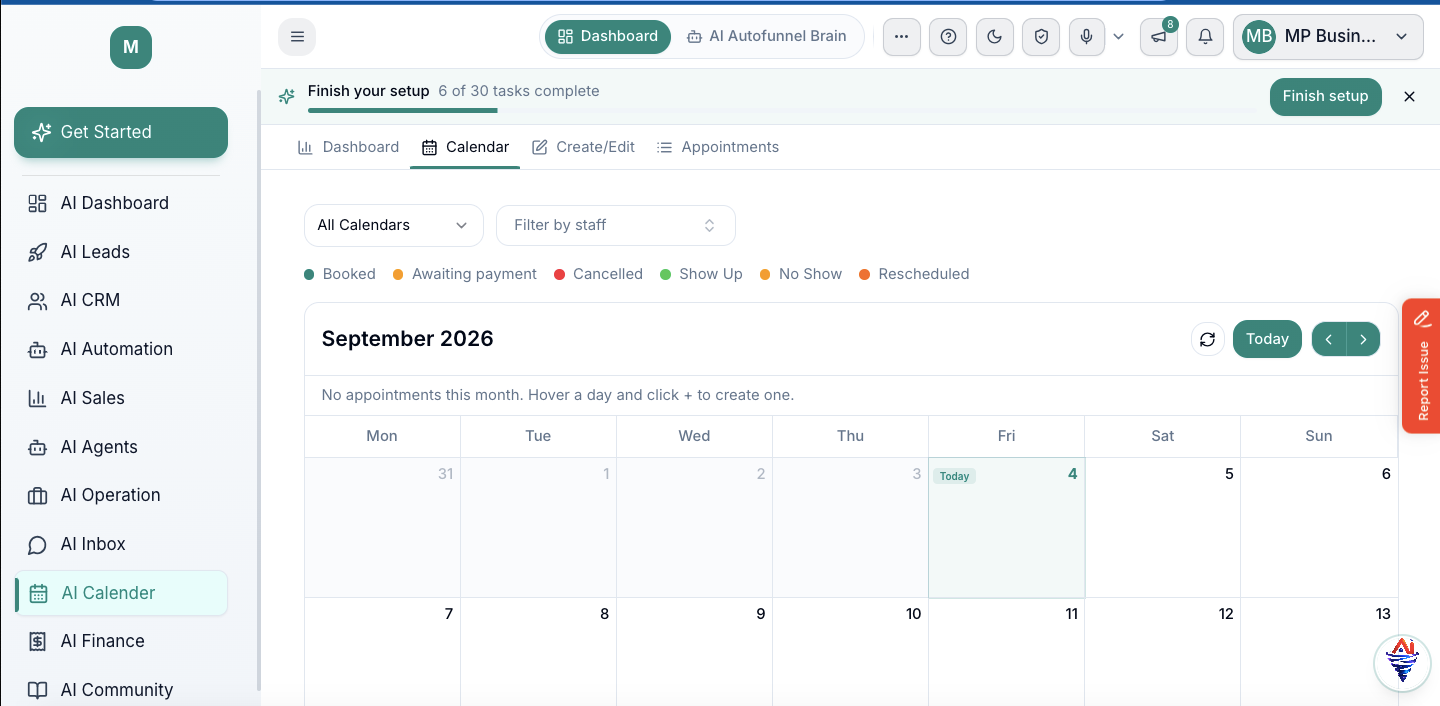
Task: Open AI CRM in sidebar
Action: [121, 300]
